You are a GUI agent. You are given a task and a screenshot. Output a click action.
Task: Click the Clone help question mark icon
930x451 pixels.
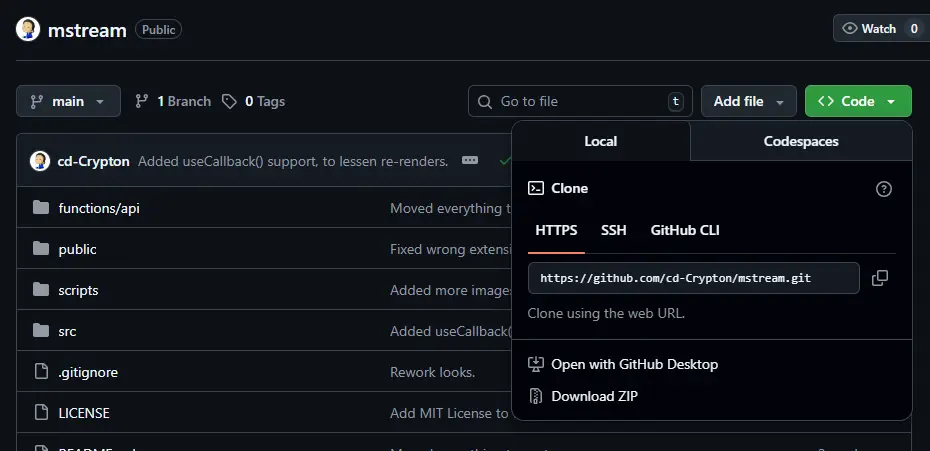pos(884,189)
